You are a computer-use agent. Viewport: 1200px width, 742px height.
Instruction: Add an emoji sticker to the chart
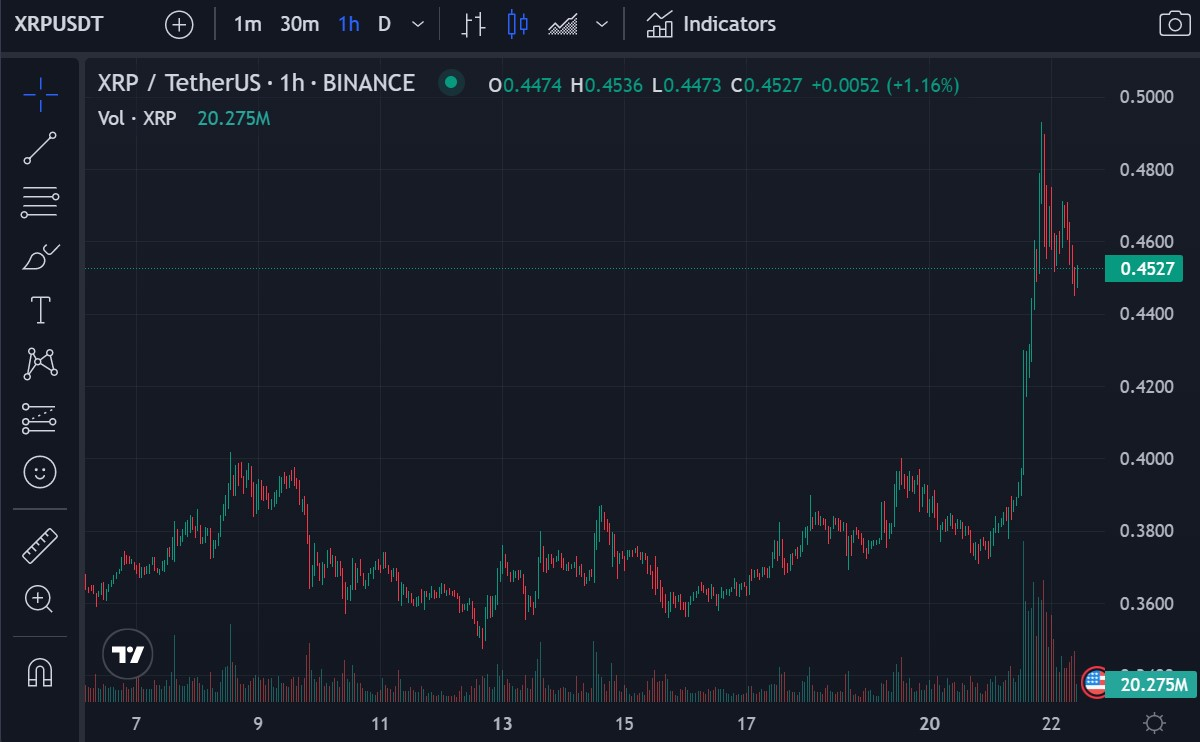(x=40, y=471)
